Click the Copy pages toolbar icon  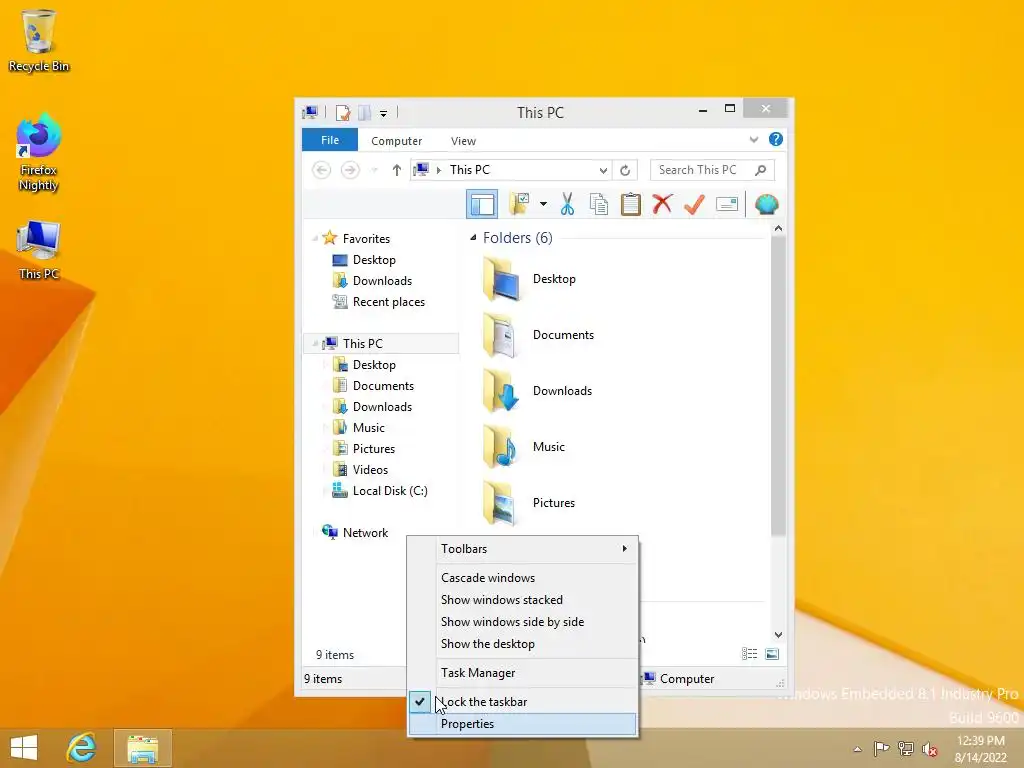pyautogui.click(x=598, y=204)
